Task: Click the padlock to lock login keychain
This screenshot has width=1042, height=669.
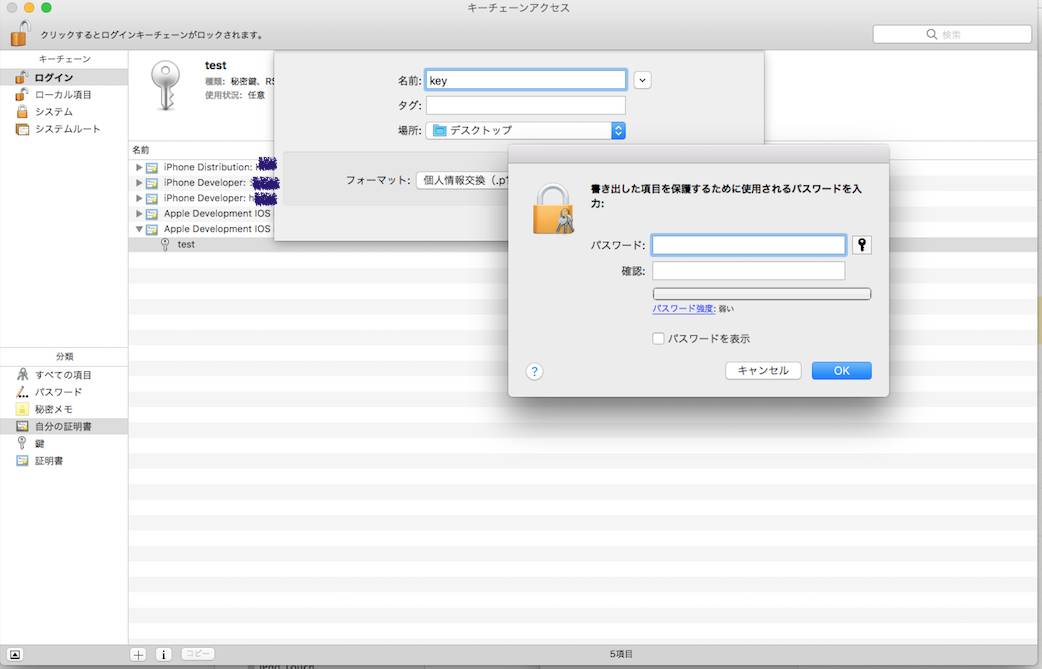Action: [x=21, y=34]
